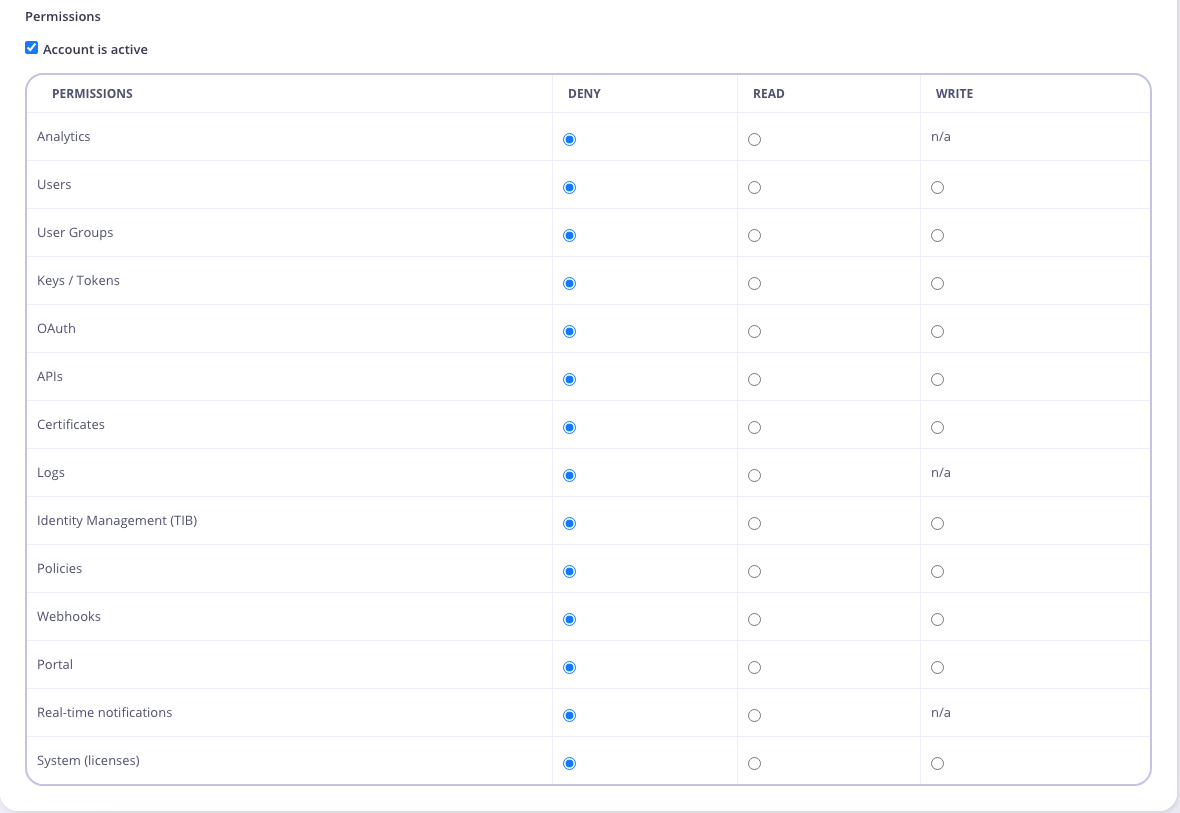Image resolution: width=1180 pixels, height=813 pixels.
Task: Grant Write for System (licenses)
Action: 937,763
